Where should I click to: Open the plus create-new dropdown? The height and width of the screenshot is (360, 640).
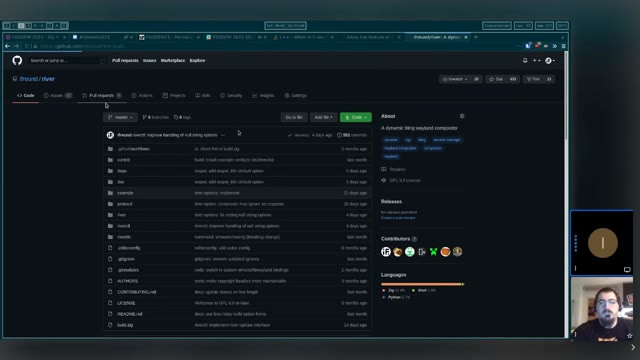click(x=536, y=60)
